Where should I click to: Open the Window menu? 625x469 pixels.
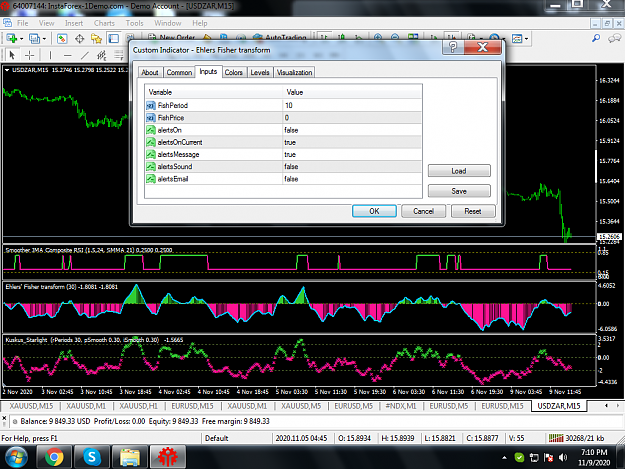pyautogui.click(x=168, y=23)
